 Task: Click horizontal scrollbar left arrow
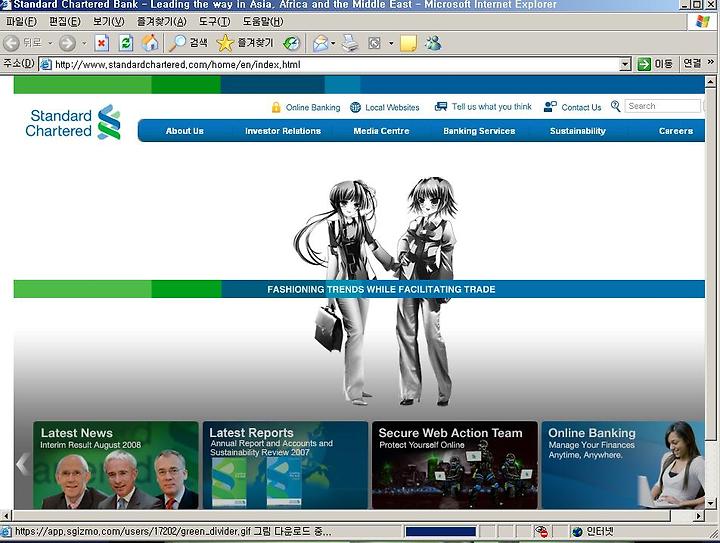[x=6, y=515]
